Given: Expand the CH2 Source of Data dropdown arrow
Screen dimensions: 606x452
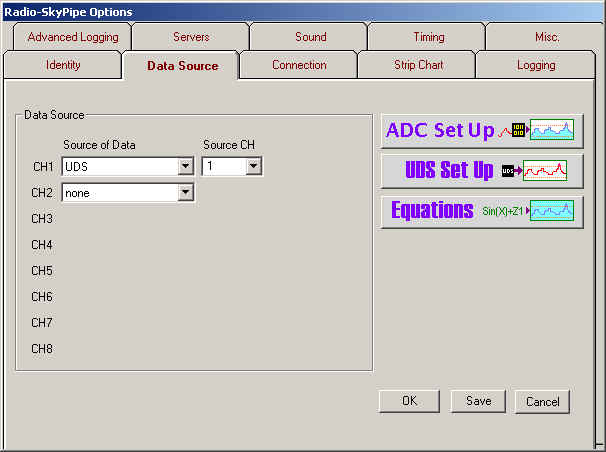Looking at the screenshot, I should (186, 192).
